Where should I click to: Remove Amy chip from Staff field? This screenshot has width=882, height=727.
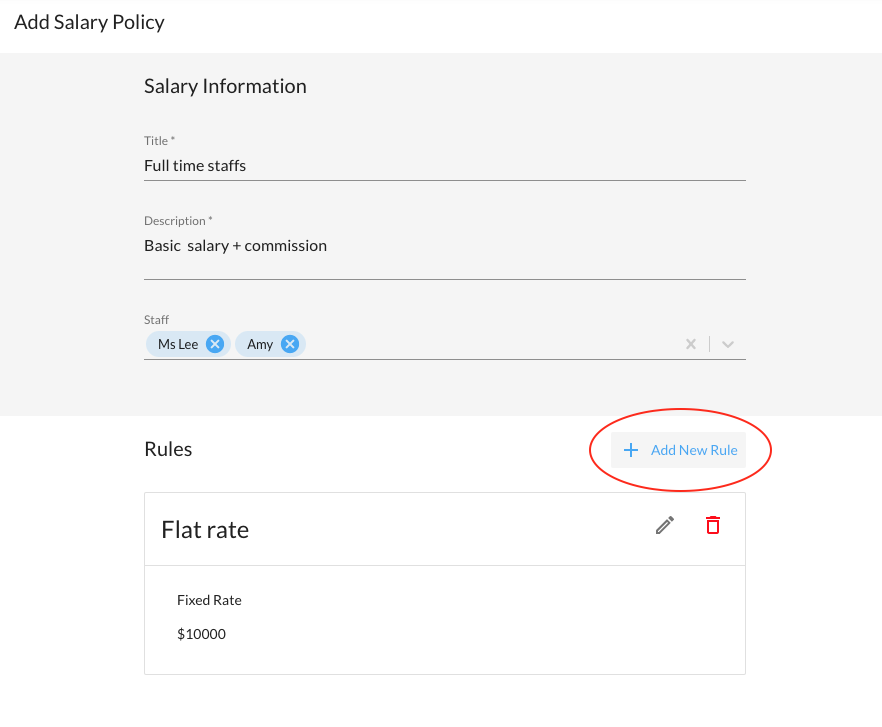point(290,344)
